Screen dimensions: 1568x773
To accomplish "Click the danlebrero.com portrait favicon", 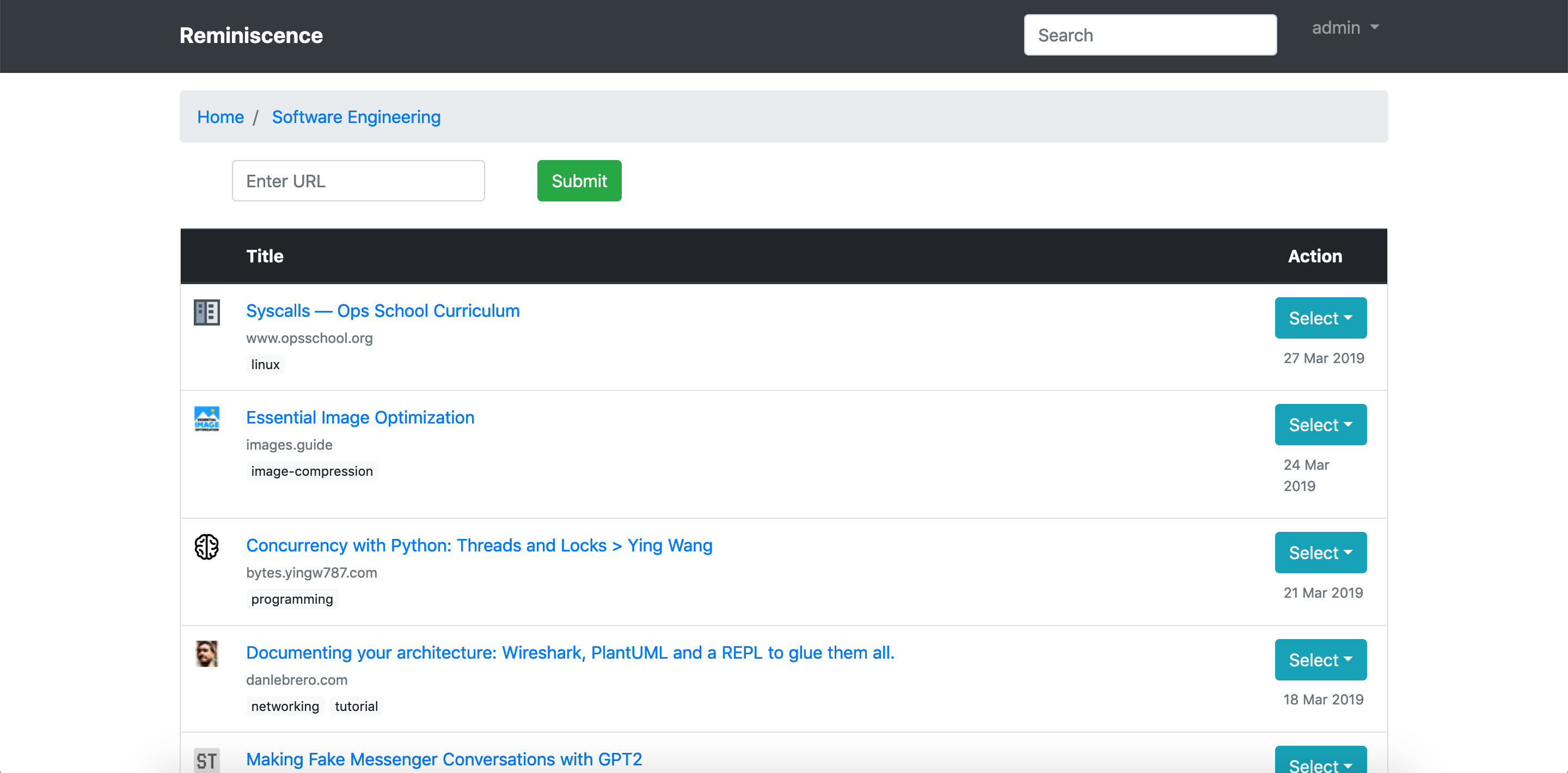I will (206, 654).
